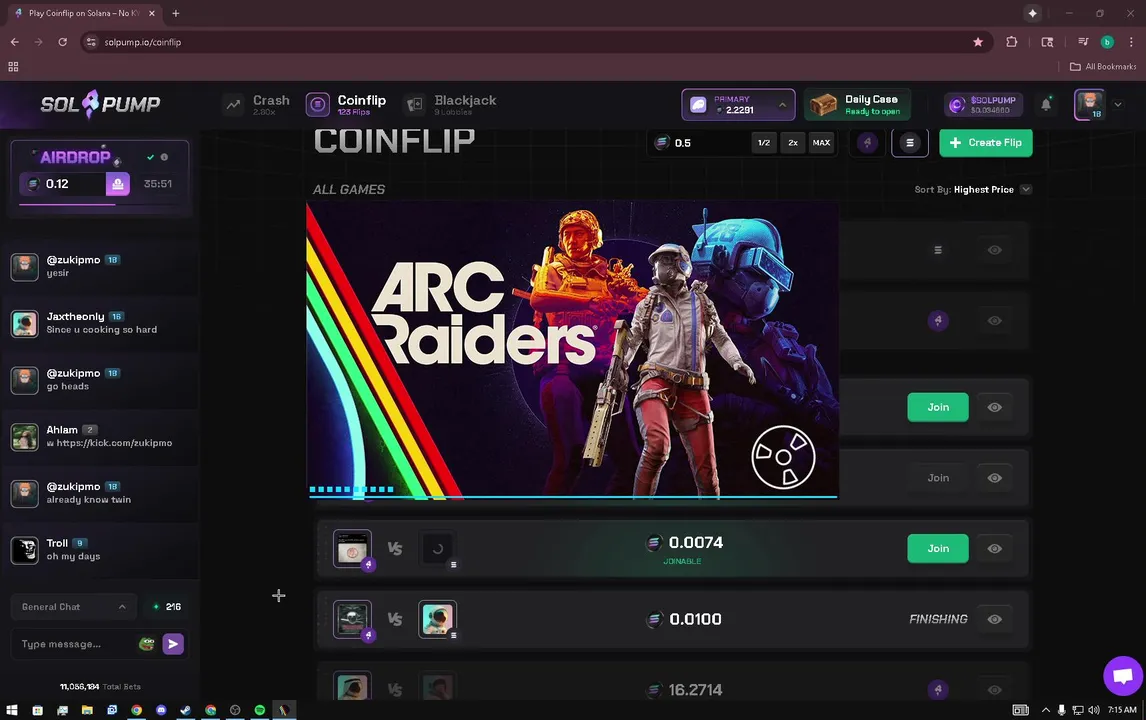The width and height of the screenshot is (1146, 720).
Task: Click the Create Flip button
Action: tap(986, 143)
